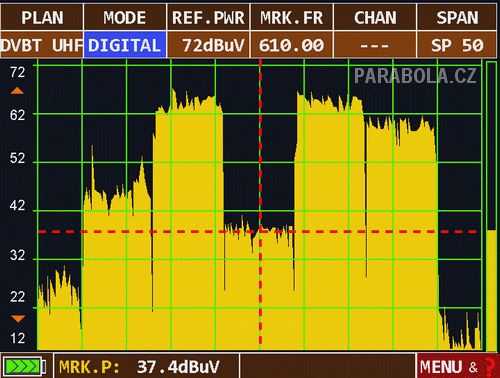Click the SPAN header cell
500x378 pixels.
click(457, 17)
